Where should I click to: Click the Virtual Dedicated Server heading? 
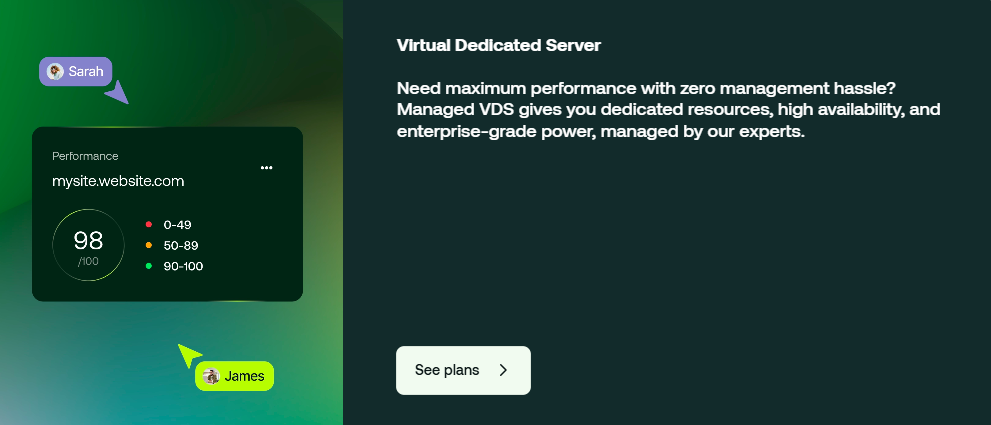(x=498, y=45)
